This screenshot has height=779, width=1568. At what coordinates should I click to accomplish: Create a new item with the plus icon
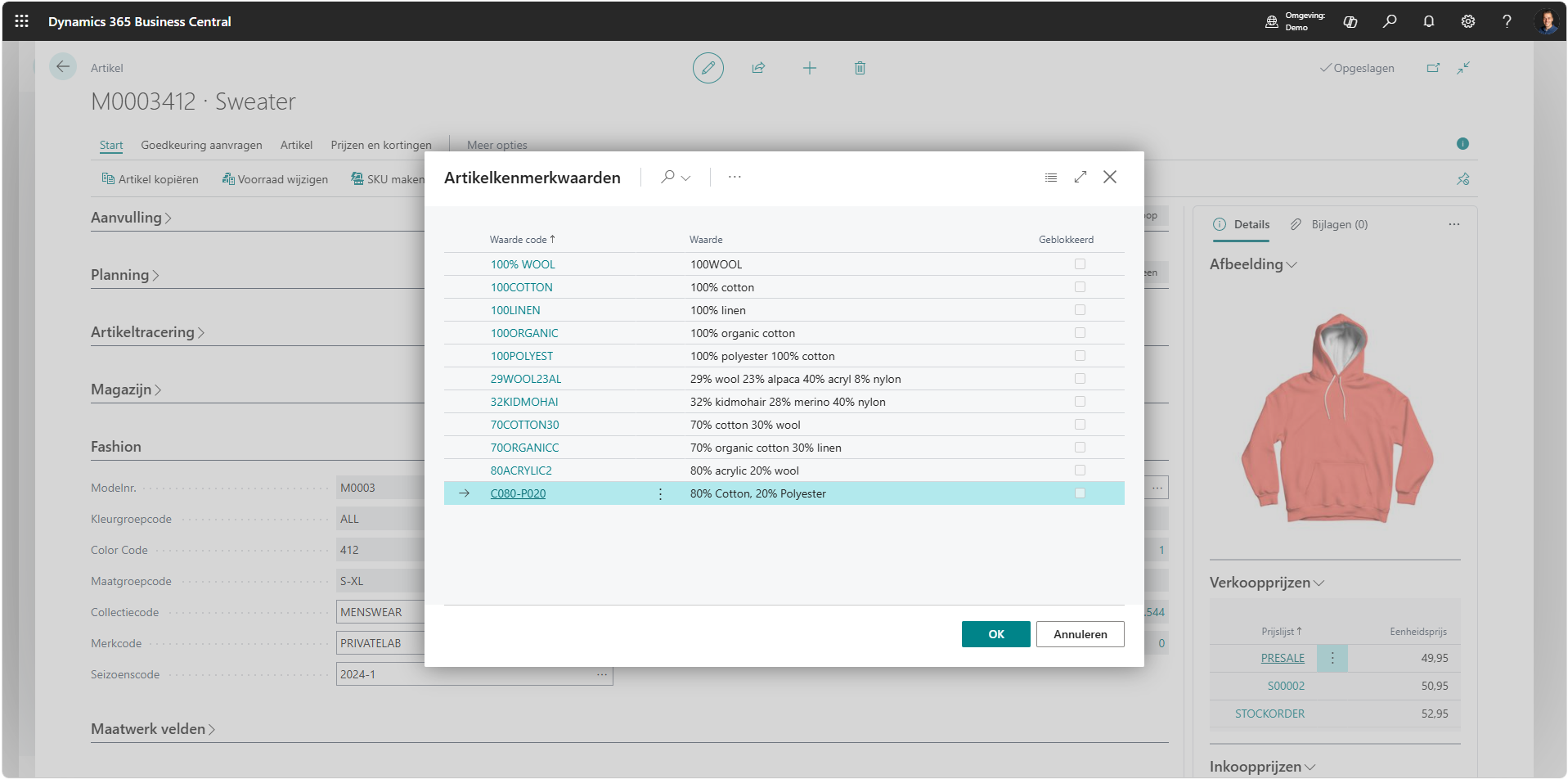coord(810,68)
